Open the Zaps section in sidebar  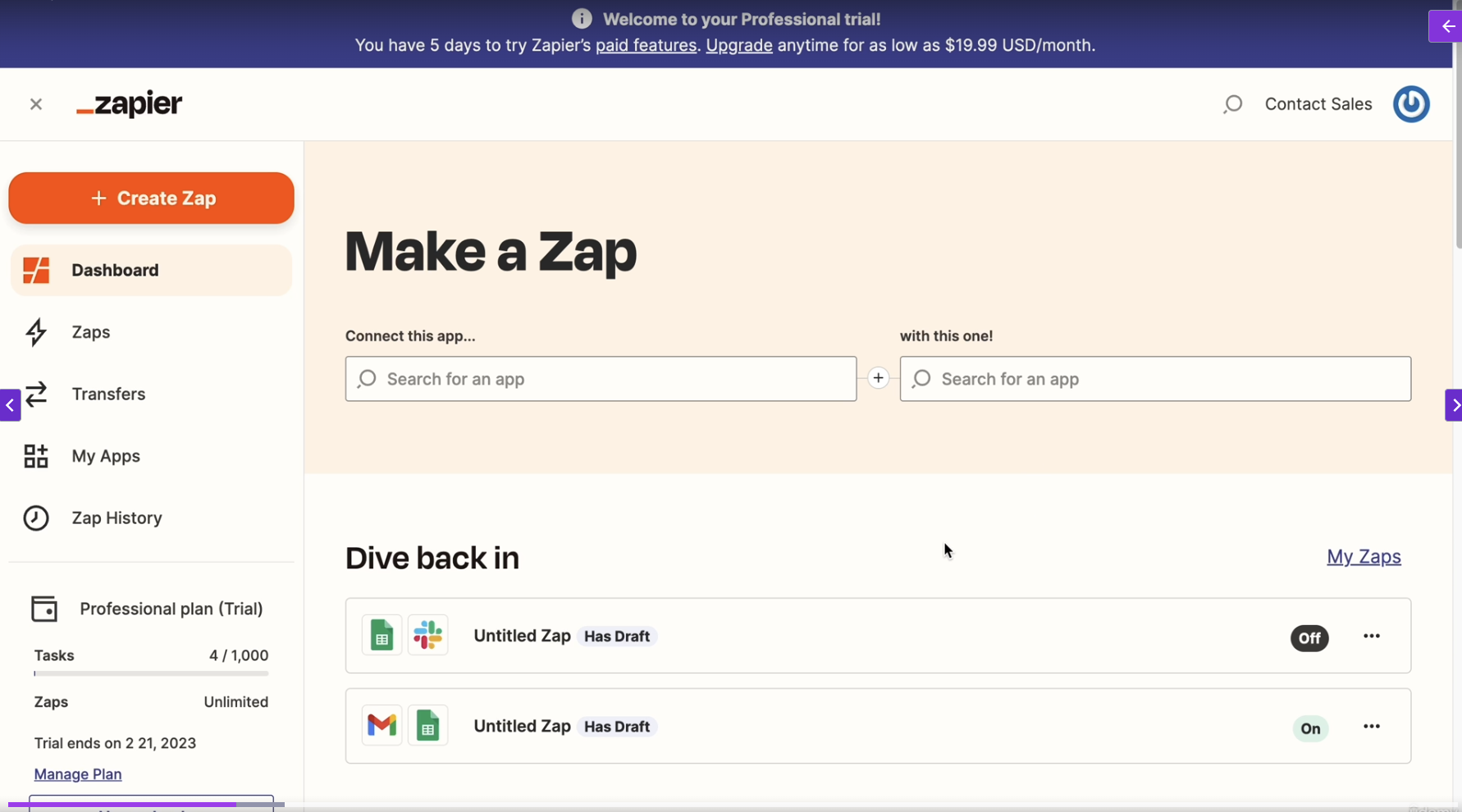coord(90,332)
